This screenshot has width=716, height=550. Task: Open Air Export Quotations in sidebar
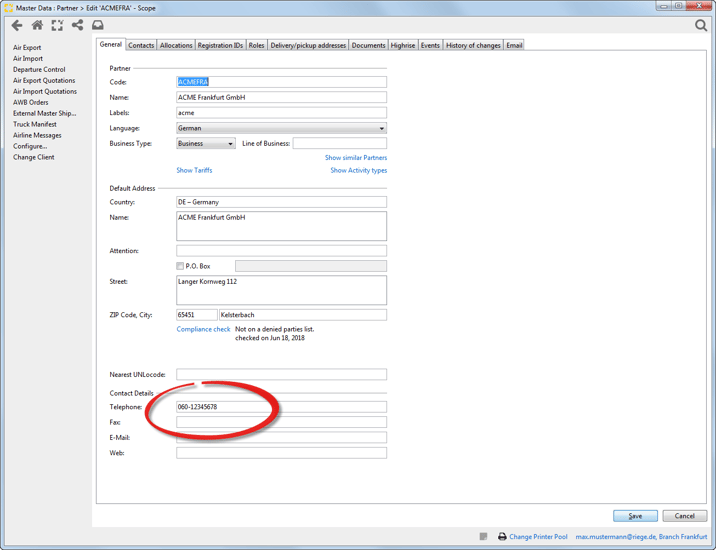point(44,81)
